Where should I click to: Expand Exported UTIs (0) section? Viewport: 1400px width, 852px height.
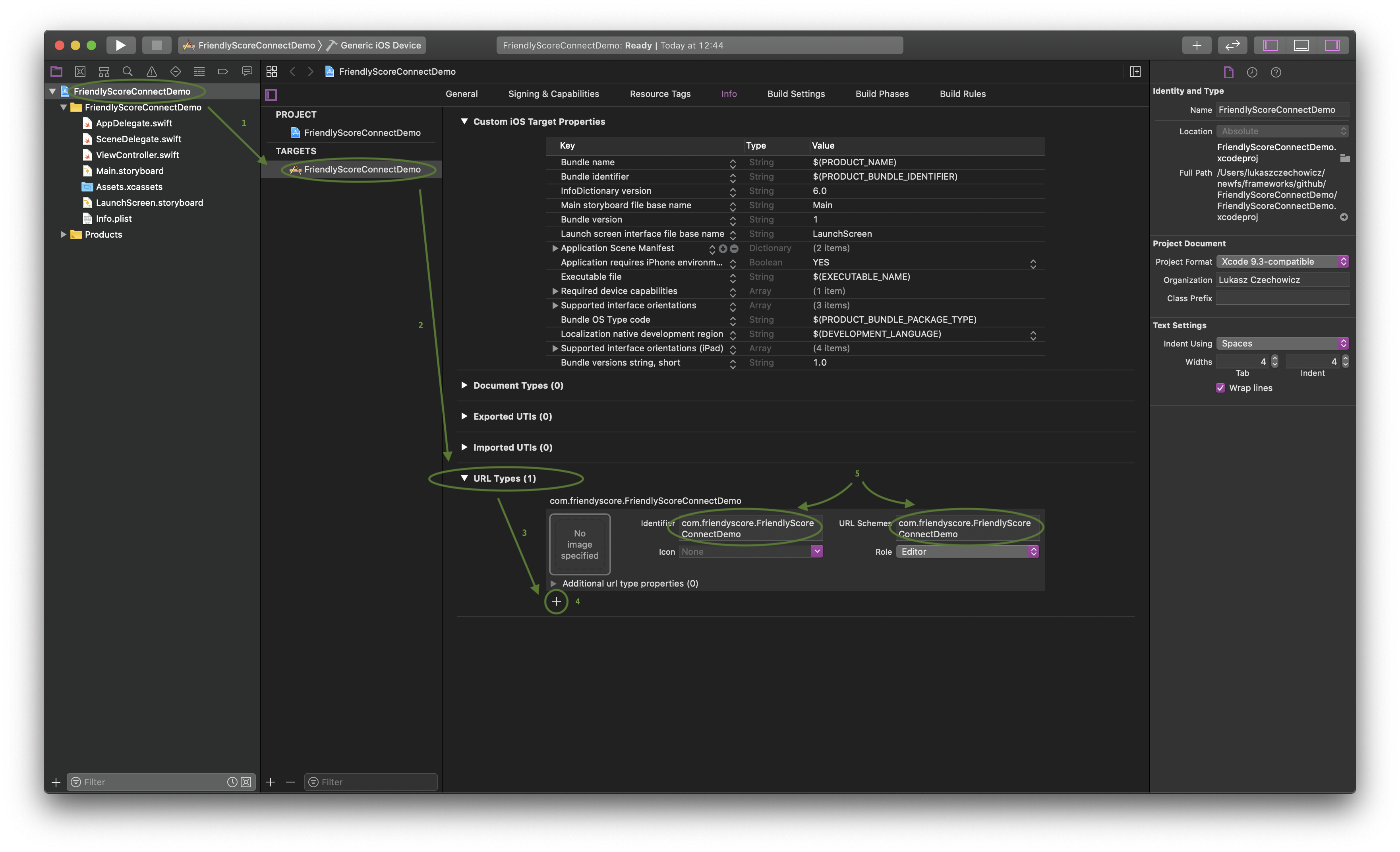tap(464, 416)
